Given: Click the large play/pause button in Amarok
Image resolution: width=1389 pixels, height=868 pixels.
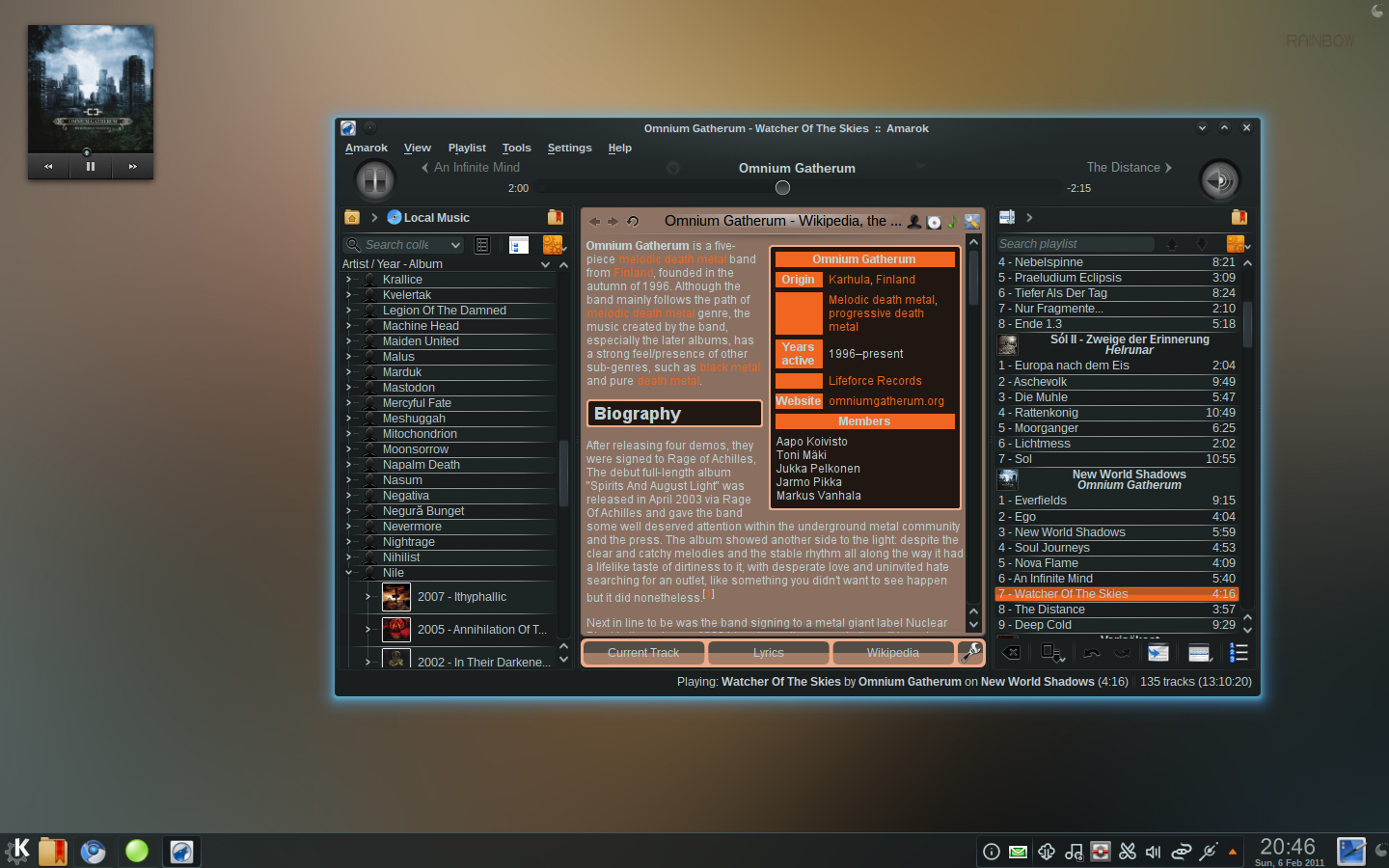Looking at the screenshot, I should tap(374, 179).
